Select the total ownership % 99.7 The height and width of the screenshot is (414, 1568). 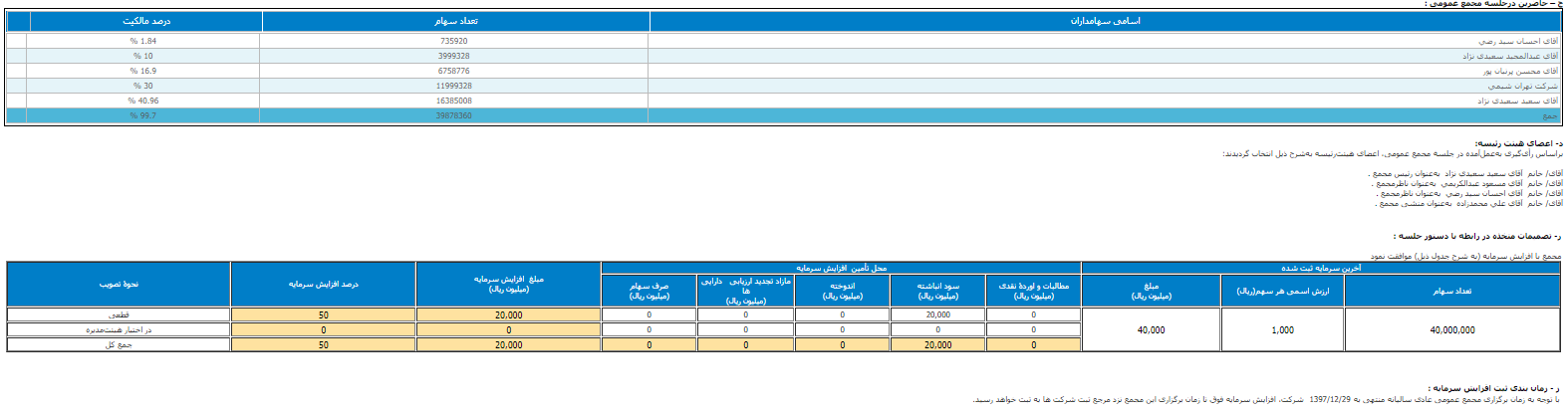point(142,115)
